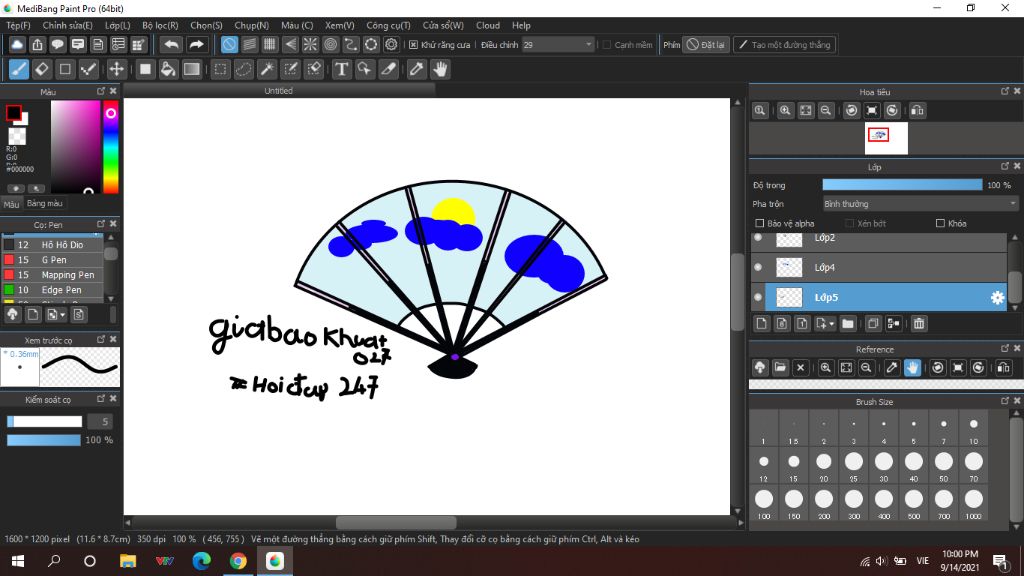Zoom in using Navigator magnifier plus
1024x576 pixels.
(785, 110)
